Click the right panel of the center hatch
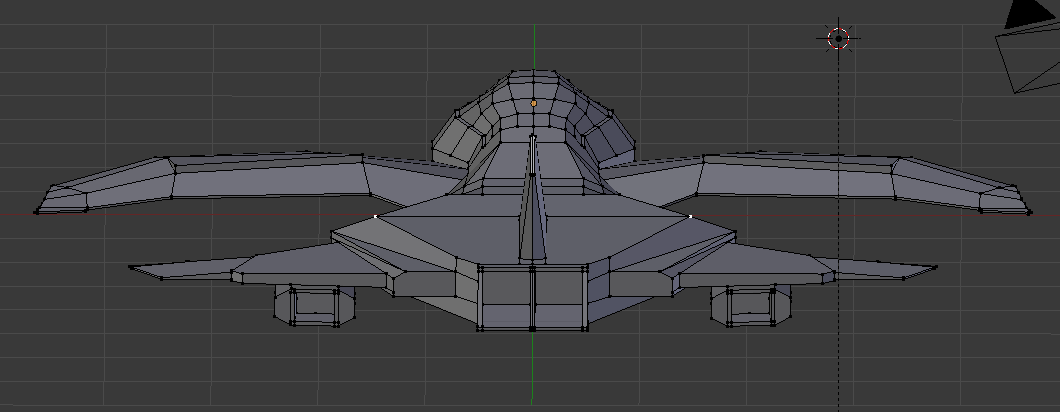 [560, 298]
